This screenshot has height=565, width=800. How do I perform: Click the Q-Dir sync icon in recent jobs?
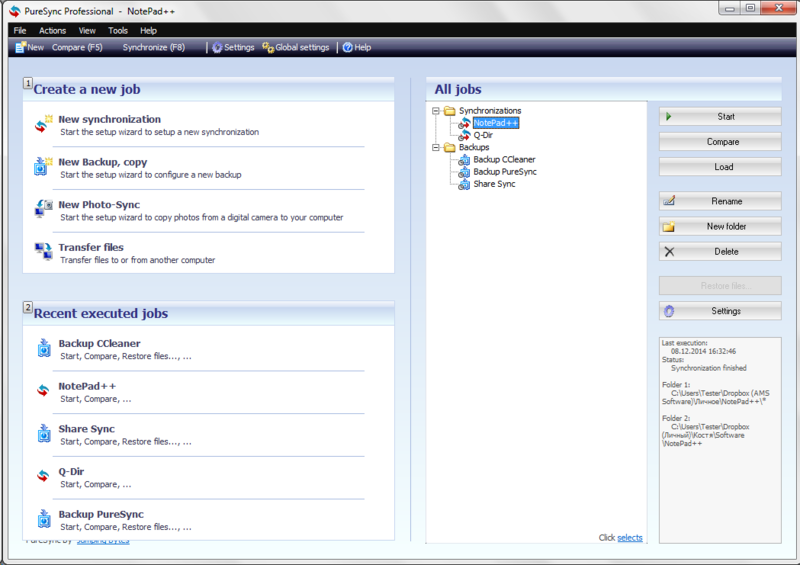(x=43, y=476)
